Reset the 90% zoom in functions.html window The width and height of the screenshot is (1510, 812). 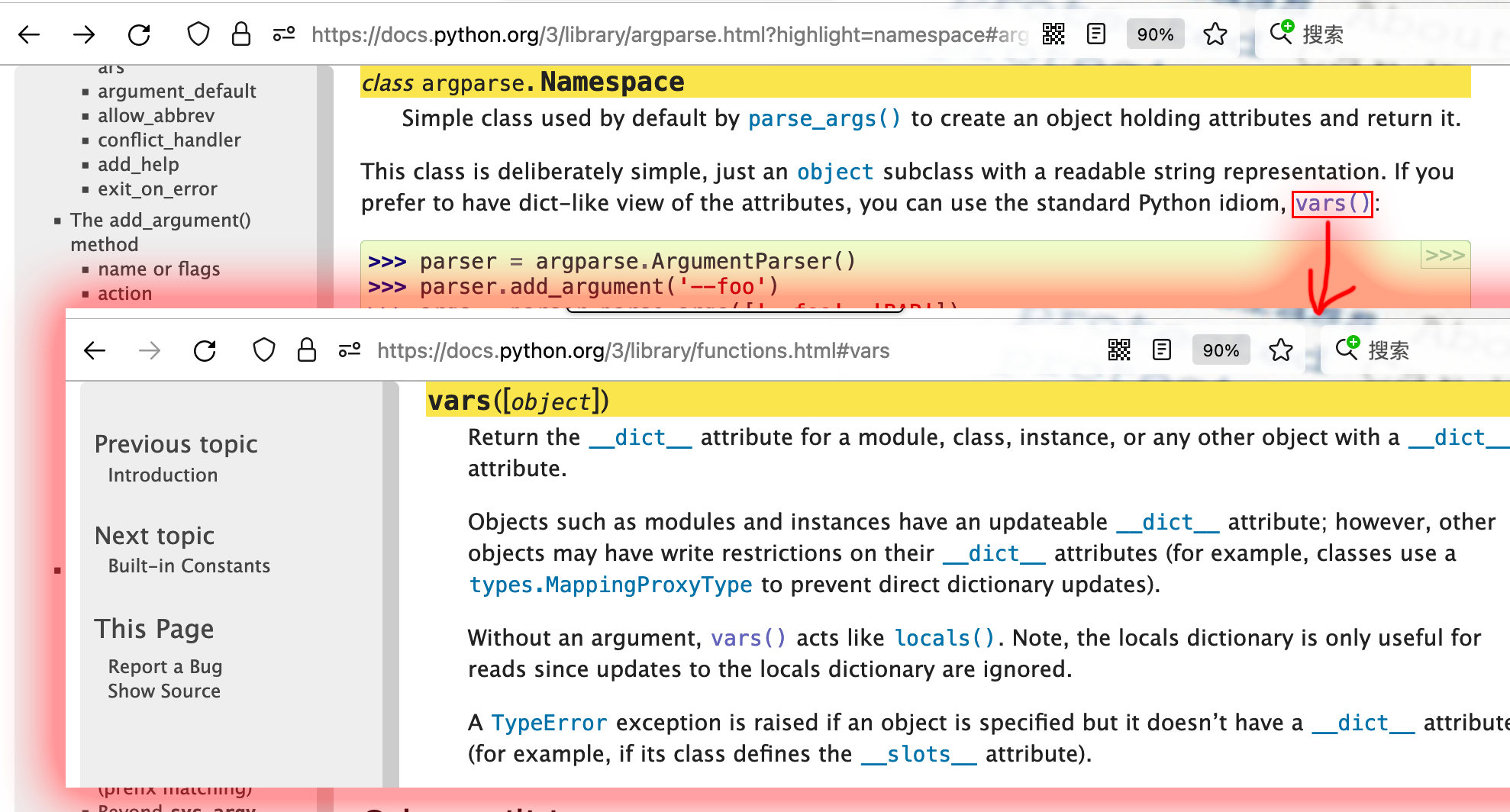click(1221, 350)
